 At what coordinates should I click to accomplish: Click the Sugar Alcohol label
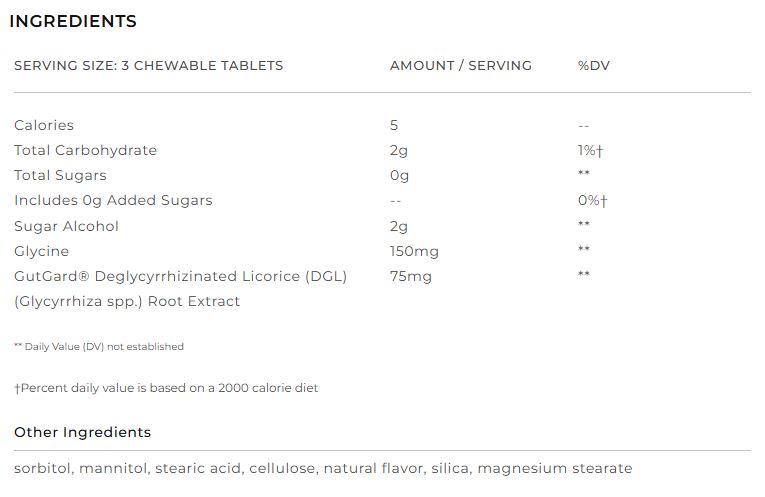pyautogui.click(x=66, y=226)
